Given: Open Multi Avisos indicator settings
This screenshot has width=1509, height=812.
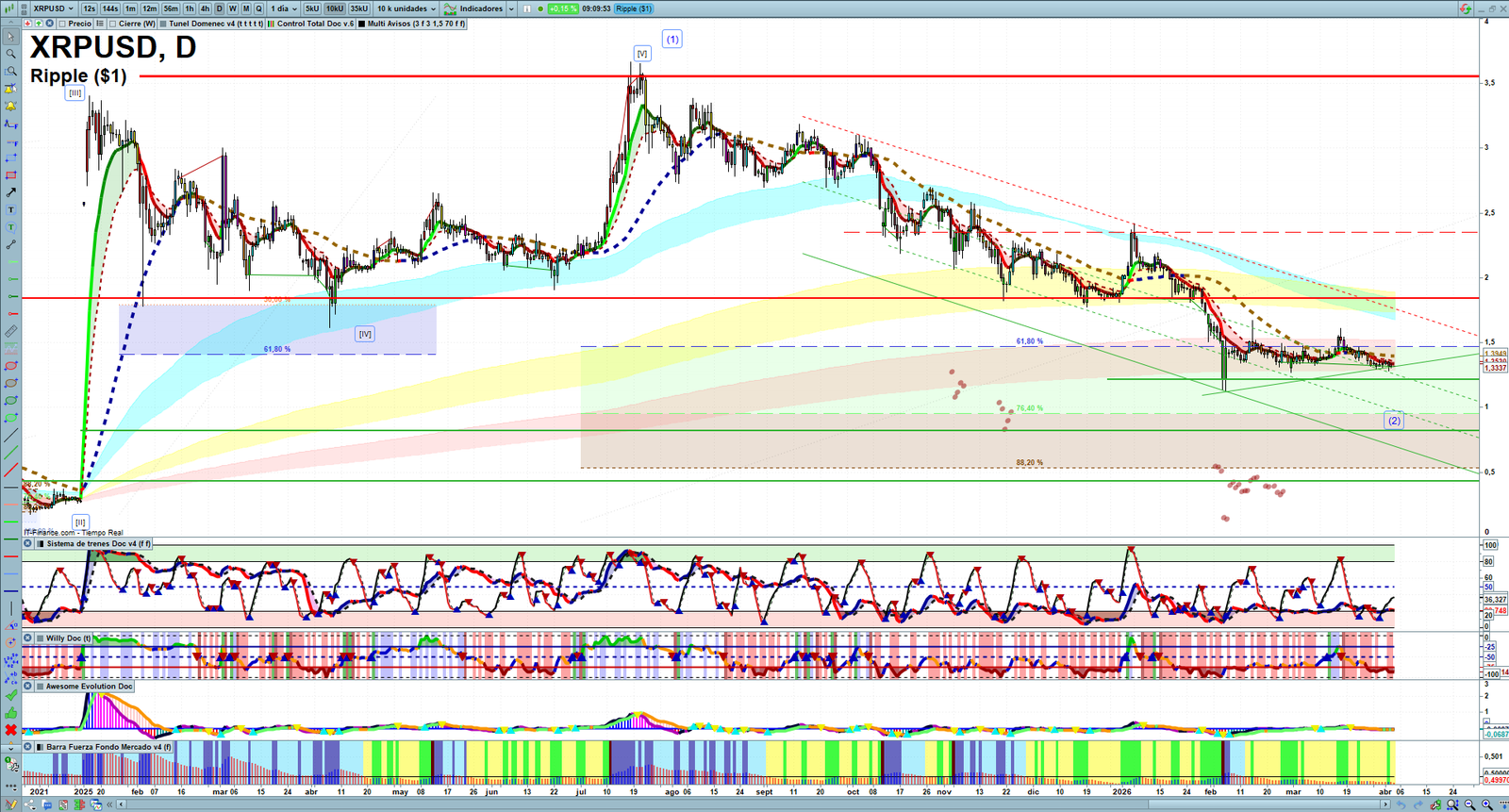Looking at the screenshot, I should [412, 24].
